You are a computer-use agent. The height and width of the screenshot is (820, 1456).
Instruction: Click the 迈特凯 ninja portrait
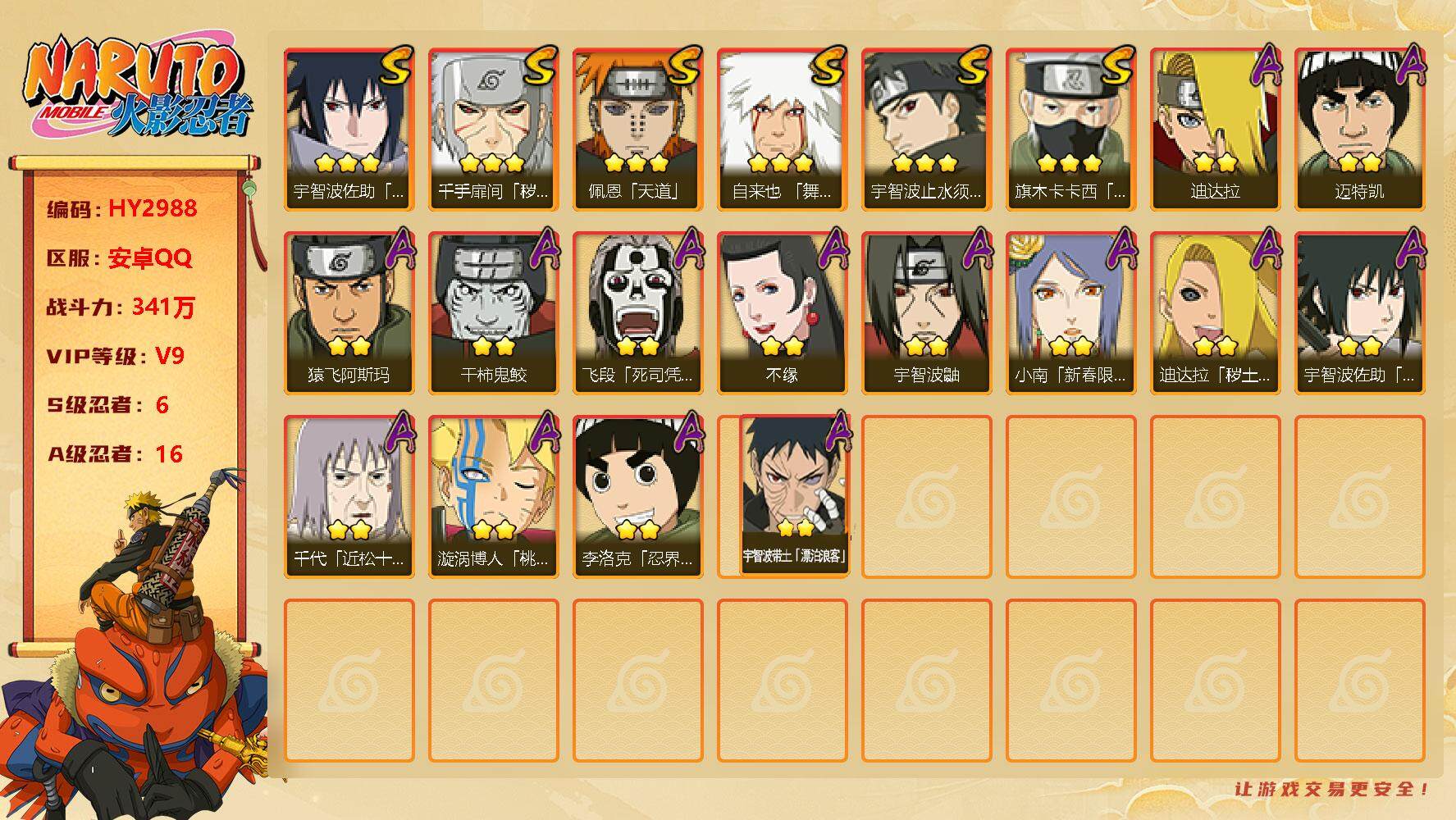[1359, 130]
